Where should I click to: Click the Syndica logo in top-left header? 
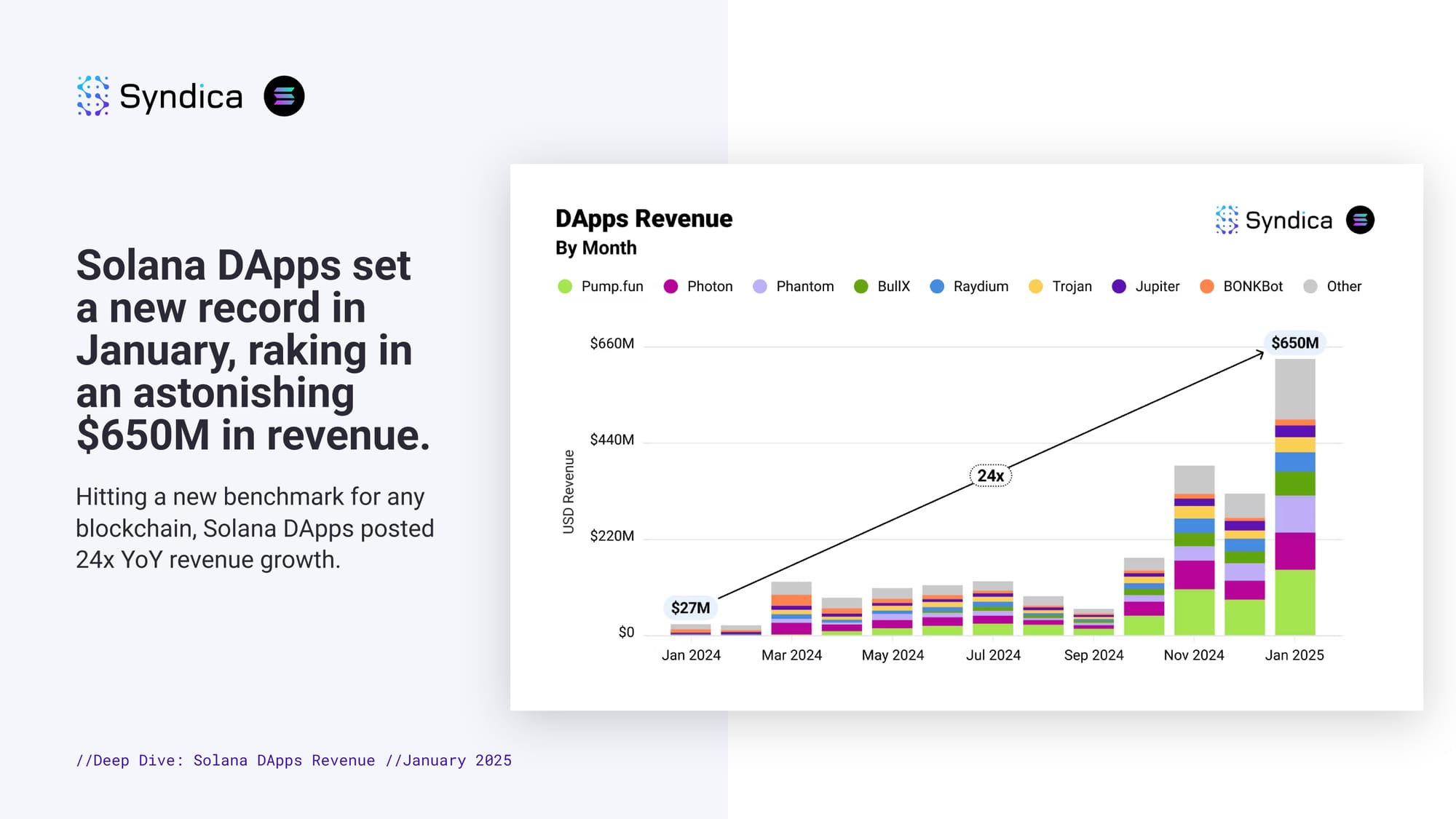click(160, 96)
